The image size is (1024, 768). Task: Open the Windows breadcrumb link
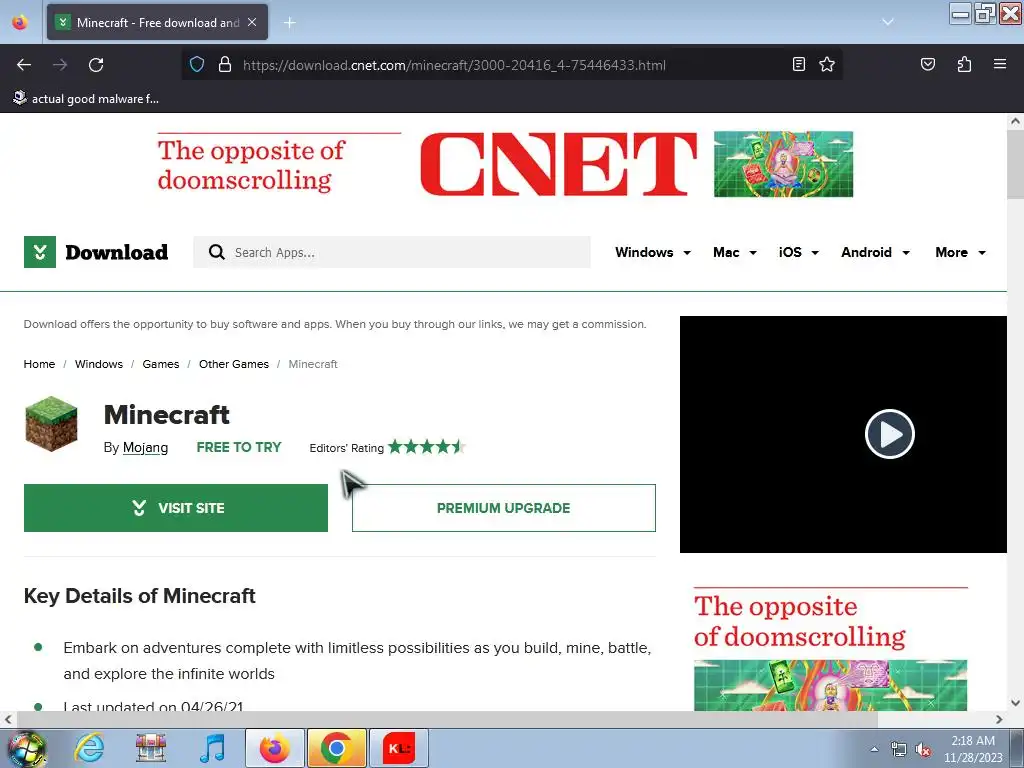pyautogui.click(x=99, y=364)
